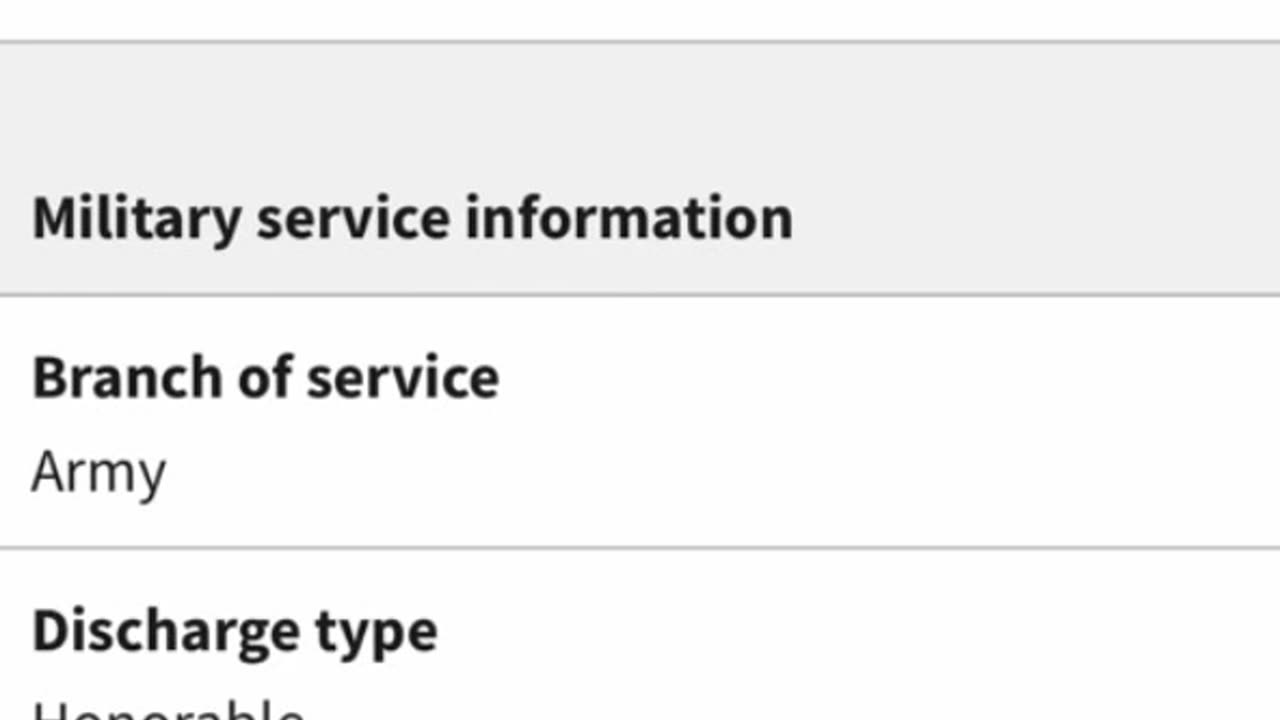
Task: Click the white strip above the gray header
Action: click(640, 20)
